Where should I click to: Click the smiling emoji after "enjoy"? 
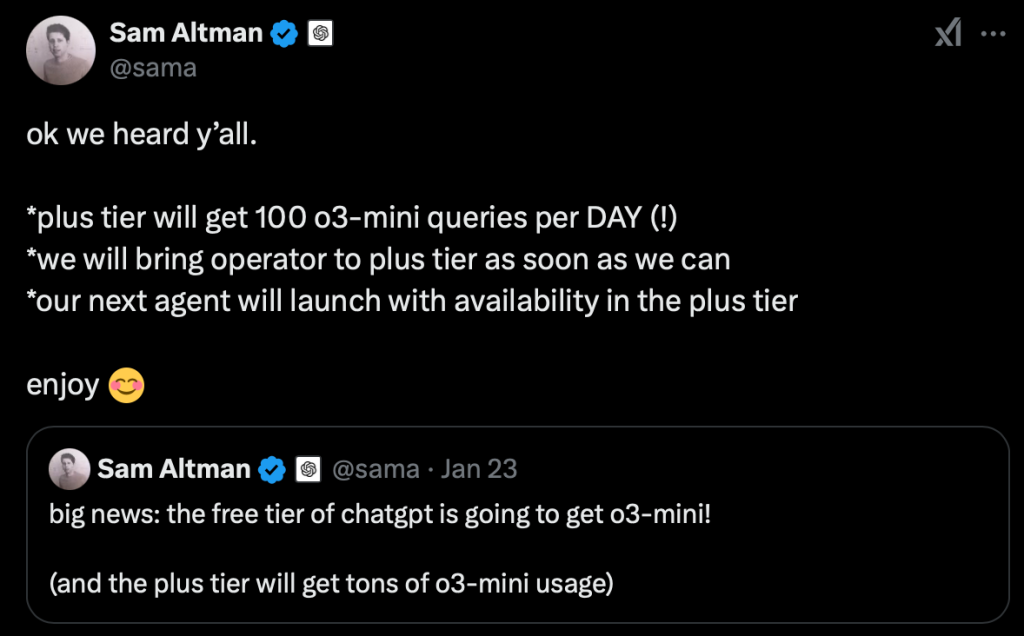[x=126, y=386]
